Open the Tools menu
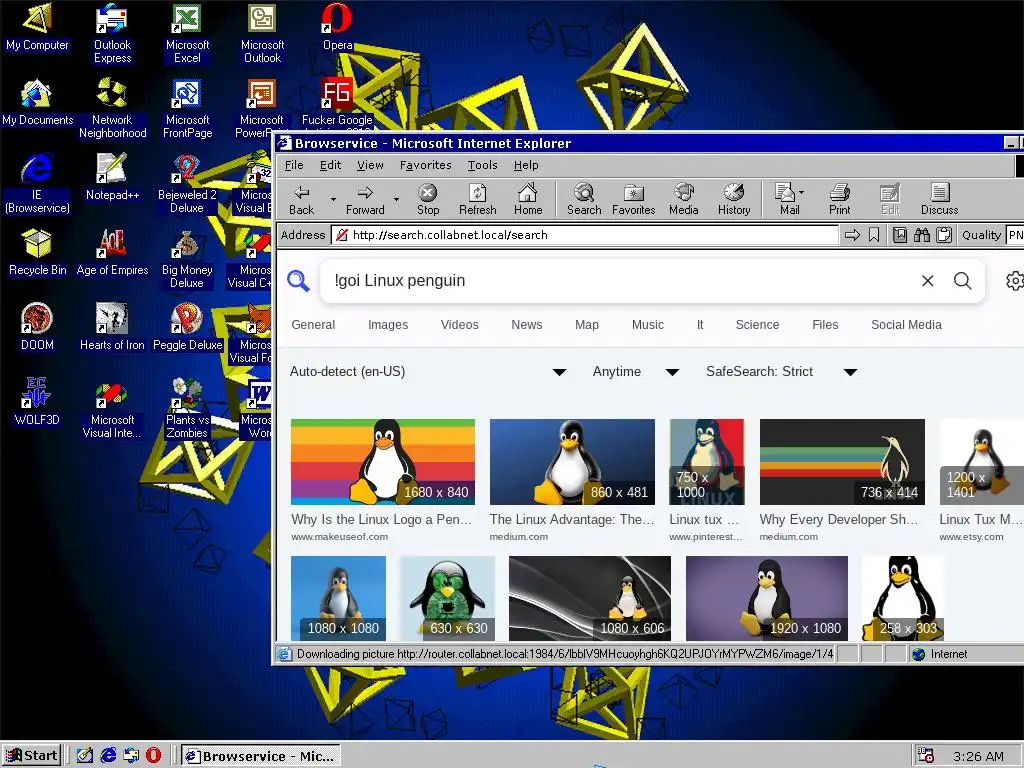Viewport: 1024px width, 768px height. (x=483, y=165)
